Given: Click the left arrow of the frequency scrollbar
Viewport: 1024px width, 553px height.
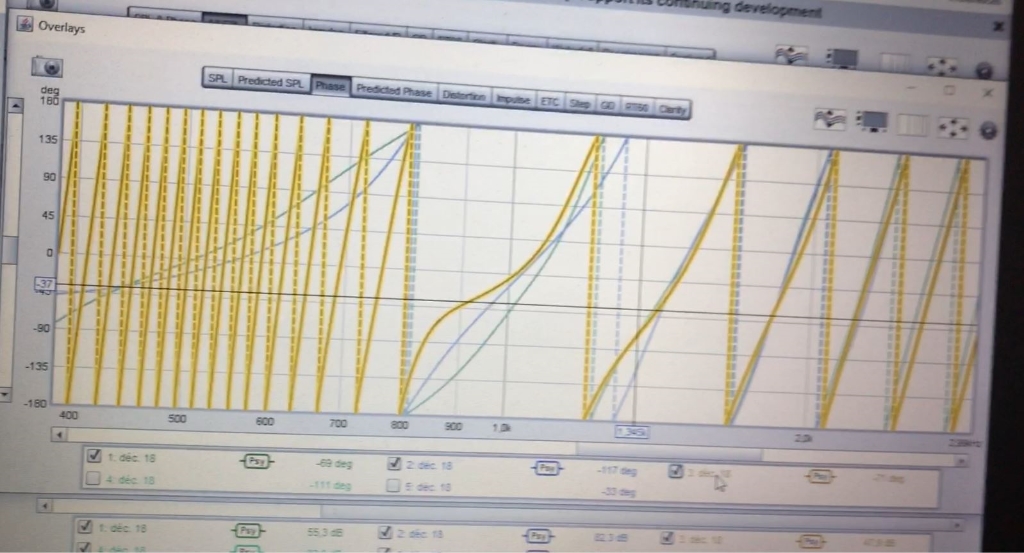Looking at the screenshot, I should point(60,435).
